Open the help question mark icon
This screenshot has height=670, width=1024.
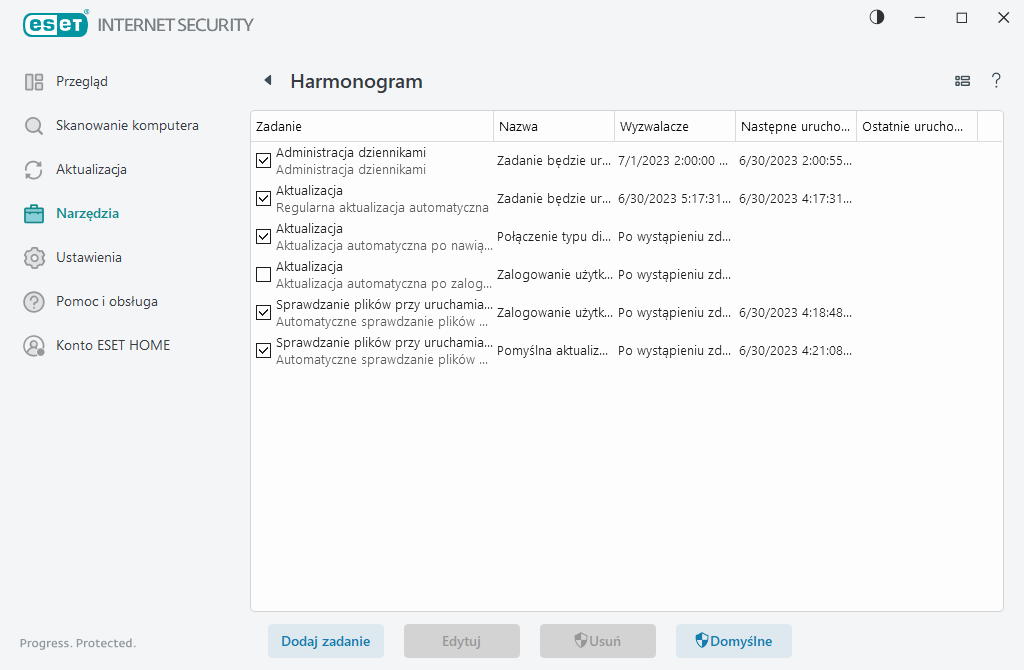pyautogui.click(x=996, y=81)
